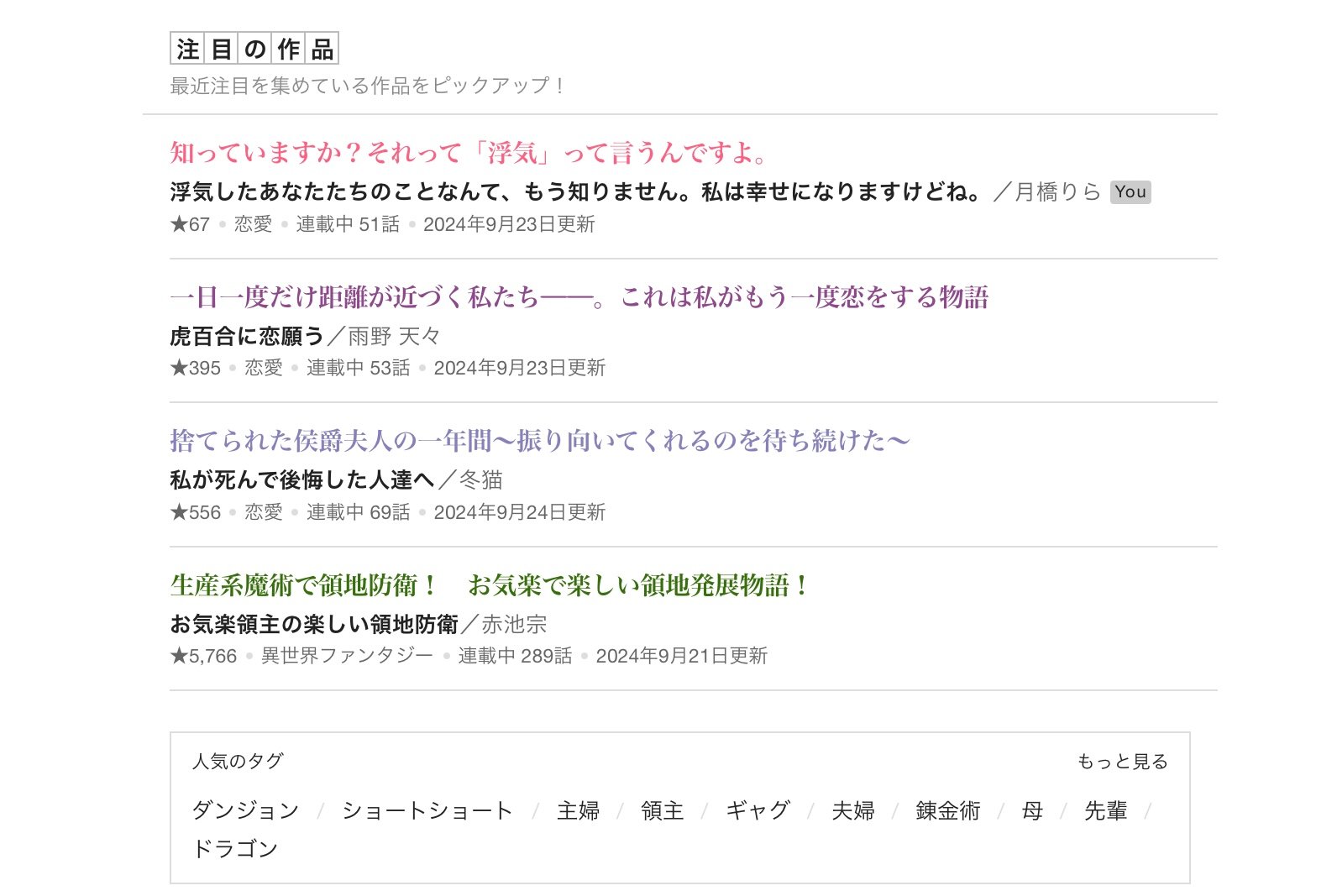The width and height of the screenshot is (1337, 896).
Task: Open the work 虎百合に恋願う
Action: pos(247,337)
